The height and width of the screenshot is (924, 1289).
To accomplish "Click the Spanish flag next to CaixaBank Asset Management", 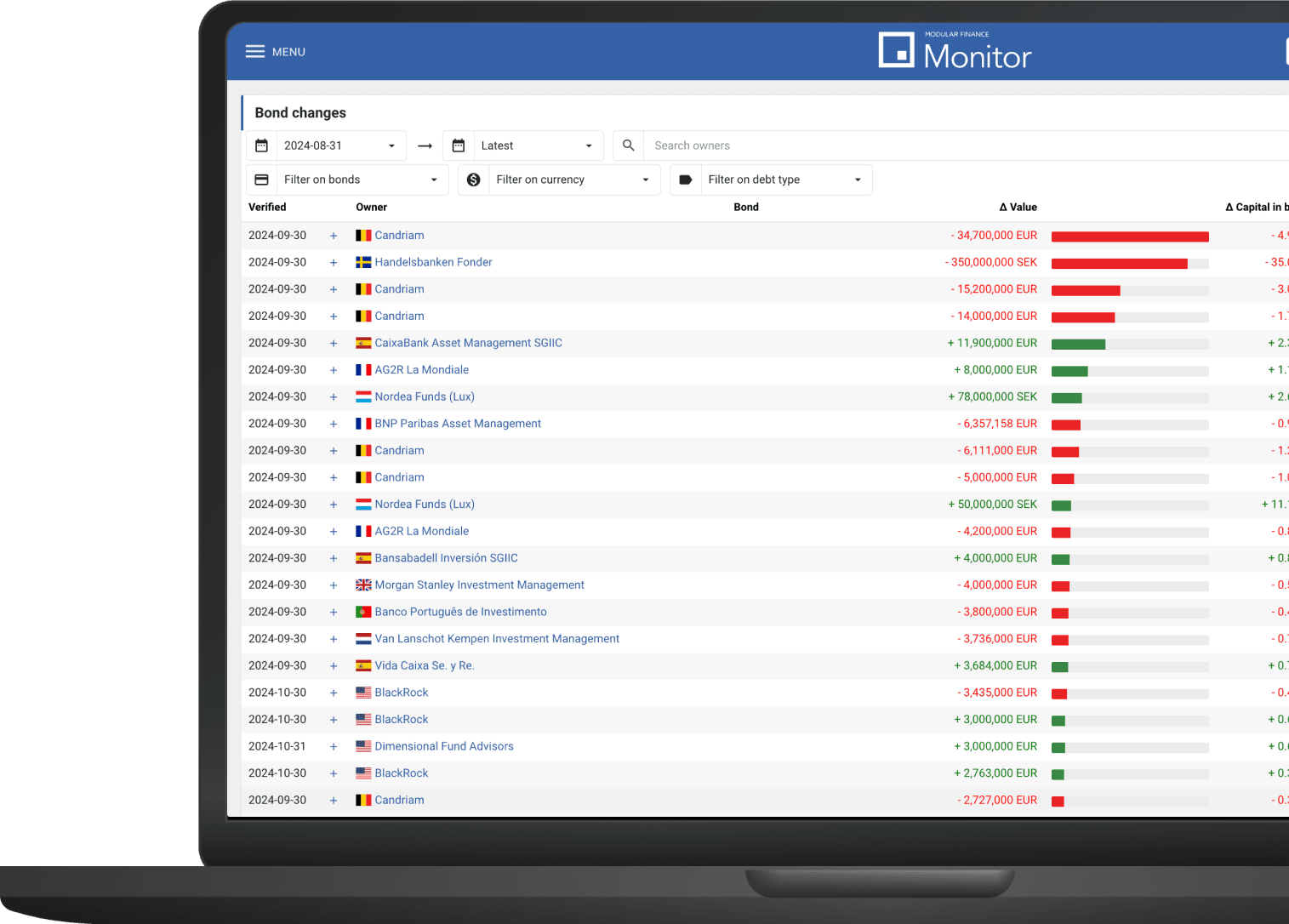I will [x=363, y=343].
